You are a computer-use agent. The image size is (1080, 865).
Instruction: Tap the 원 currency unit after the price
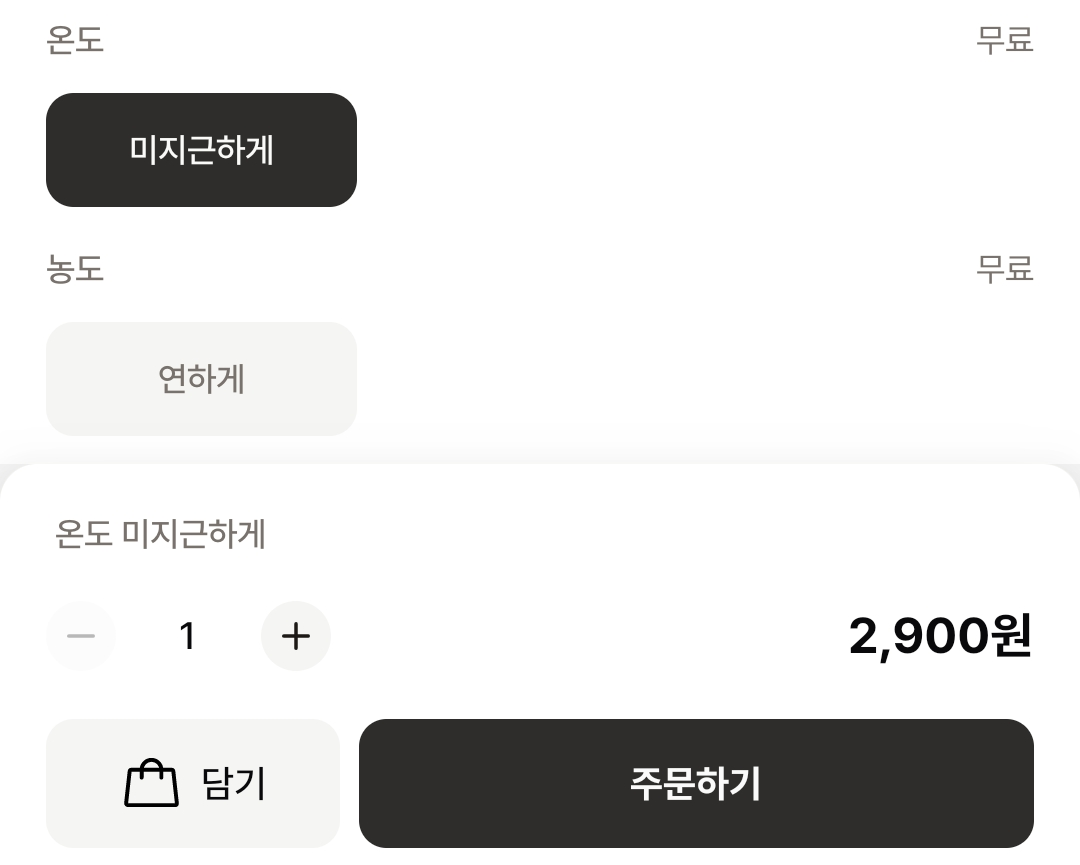[x=1011, y=636]
